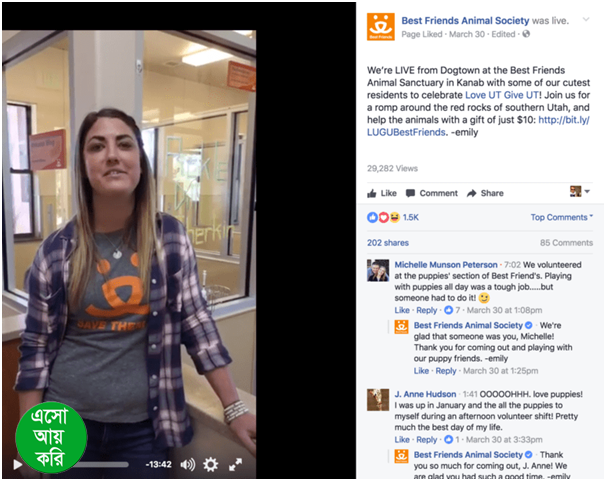Click the Best Friends orange logo avatar
606x481 pixels.
(x=381, y=27)
